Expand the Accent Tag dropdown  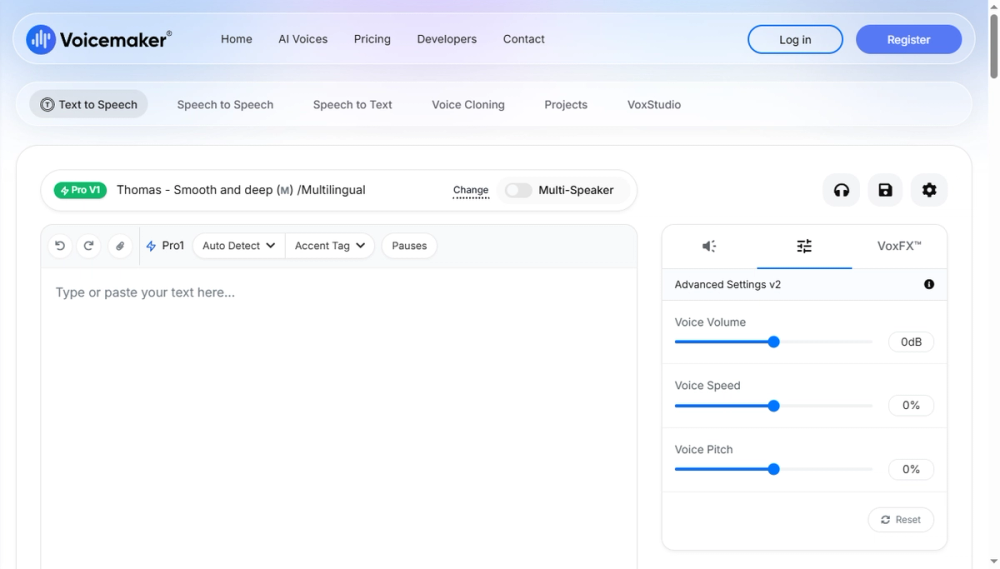coord(330,246)
